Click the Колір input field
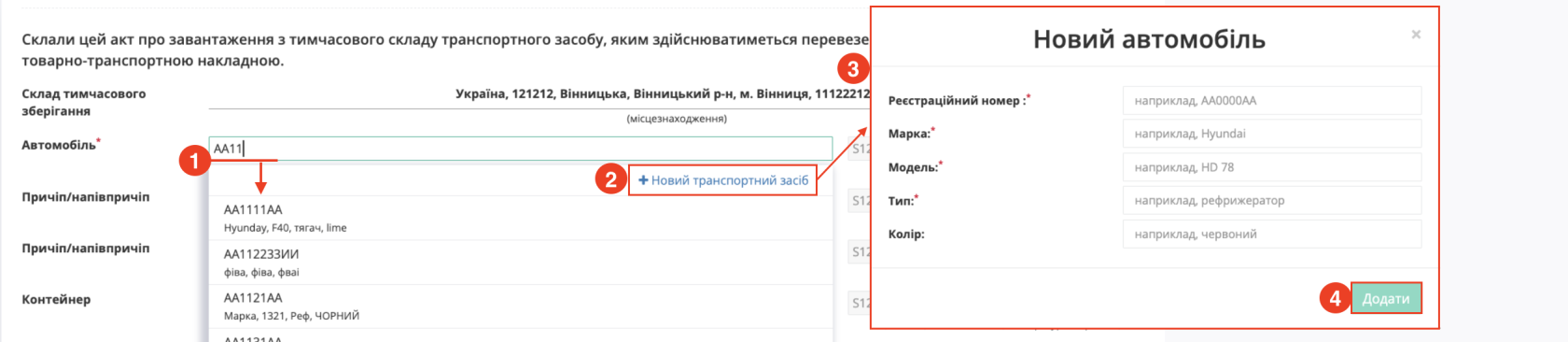The height and width of the screenshot is (342, 1568). tap(1271, 234)
